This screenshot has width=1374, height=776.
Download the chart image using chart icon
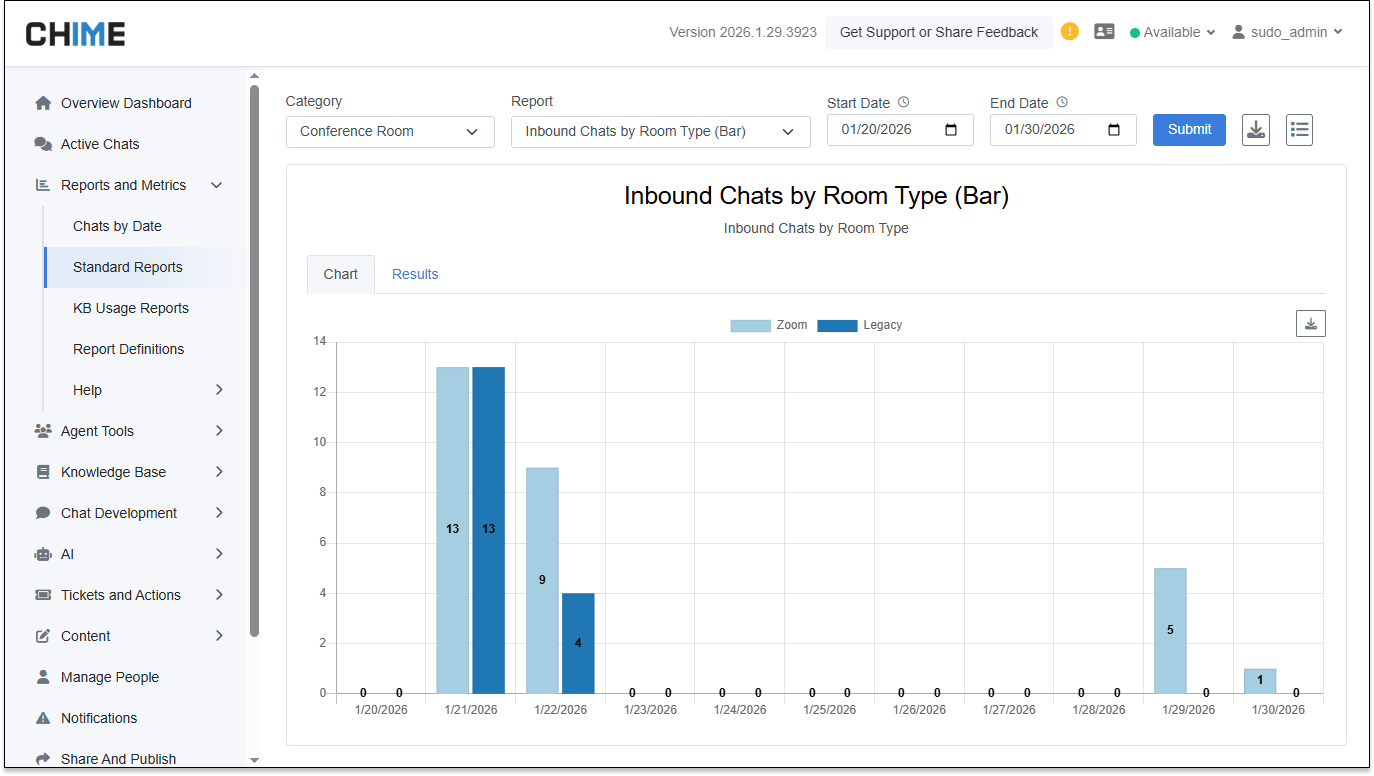(1310, 324)
